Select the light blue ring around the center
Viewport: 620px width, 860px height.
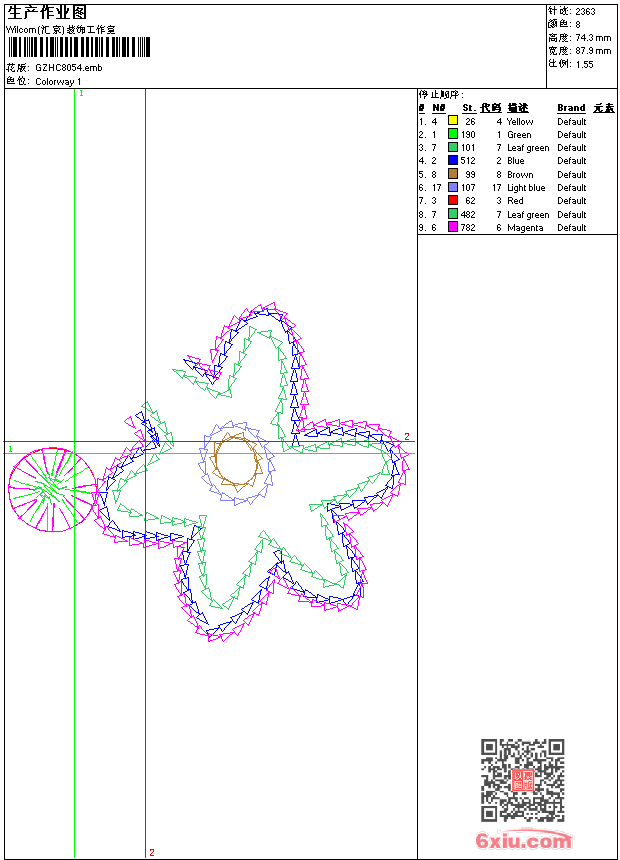(236, 462)
